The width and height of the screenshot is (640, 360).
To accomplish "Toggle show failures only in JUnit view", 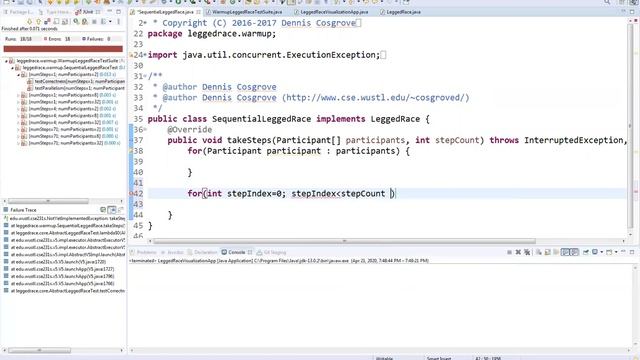I will coord(47,21).
